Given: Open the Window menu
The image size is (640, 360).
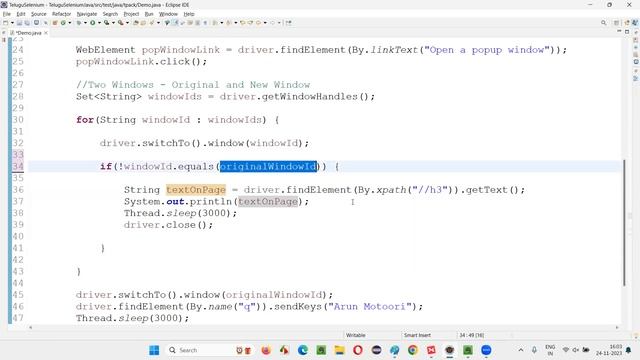Looking at the screenshot, I should tap(168, 14).
